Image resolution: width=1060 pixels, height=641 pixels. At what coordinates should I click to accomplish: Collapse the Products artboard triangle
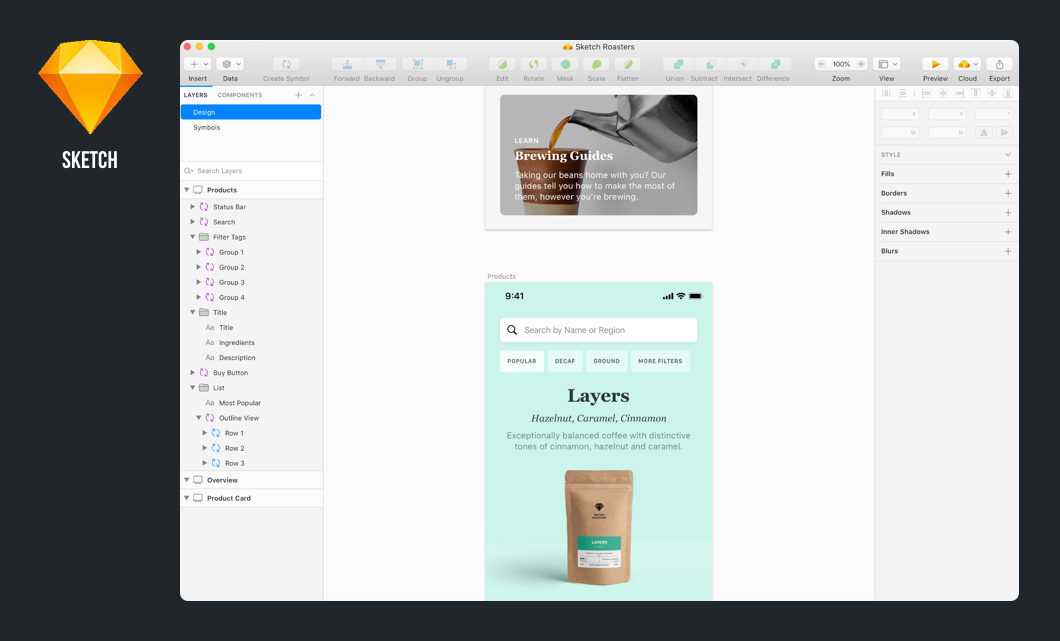(187, 190)
